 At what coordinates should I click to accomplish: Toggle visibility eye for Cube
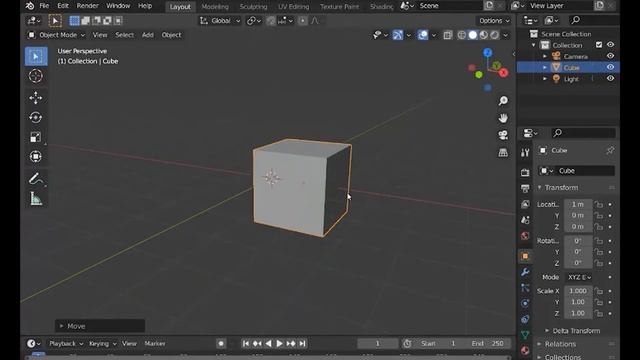(x=610, y=67)
